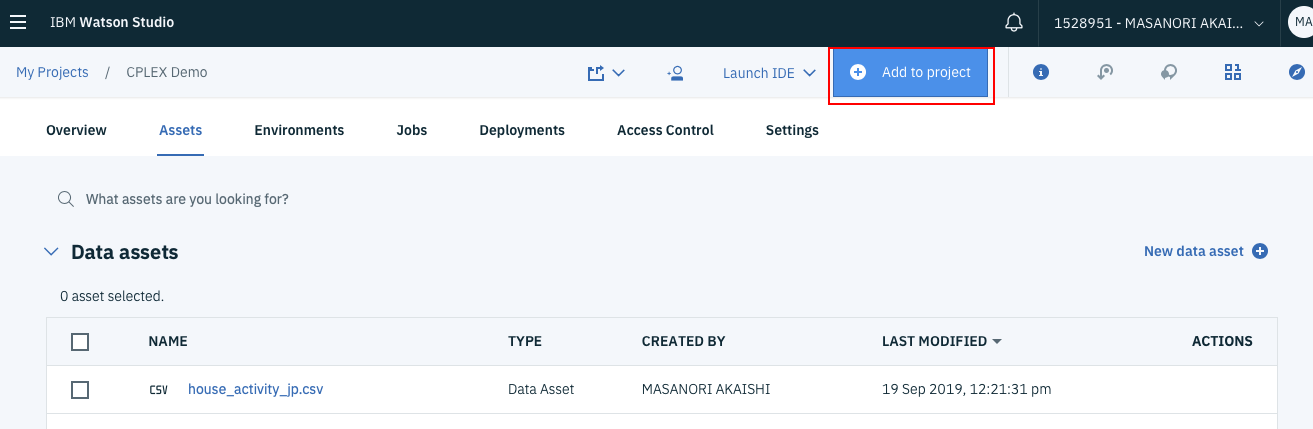The image size is (1313, 429).
Task: Click the New data asset link
Action: pyautogui.click(x=1194, y=251)
